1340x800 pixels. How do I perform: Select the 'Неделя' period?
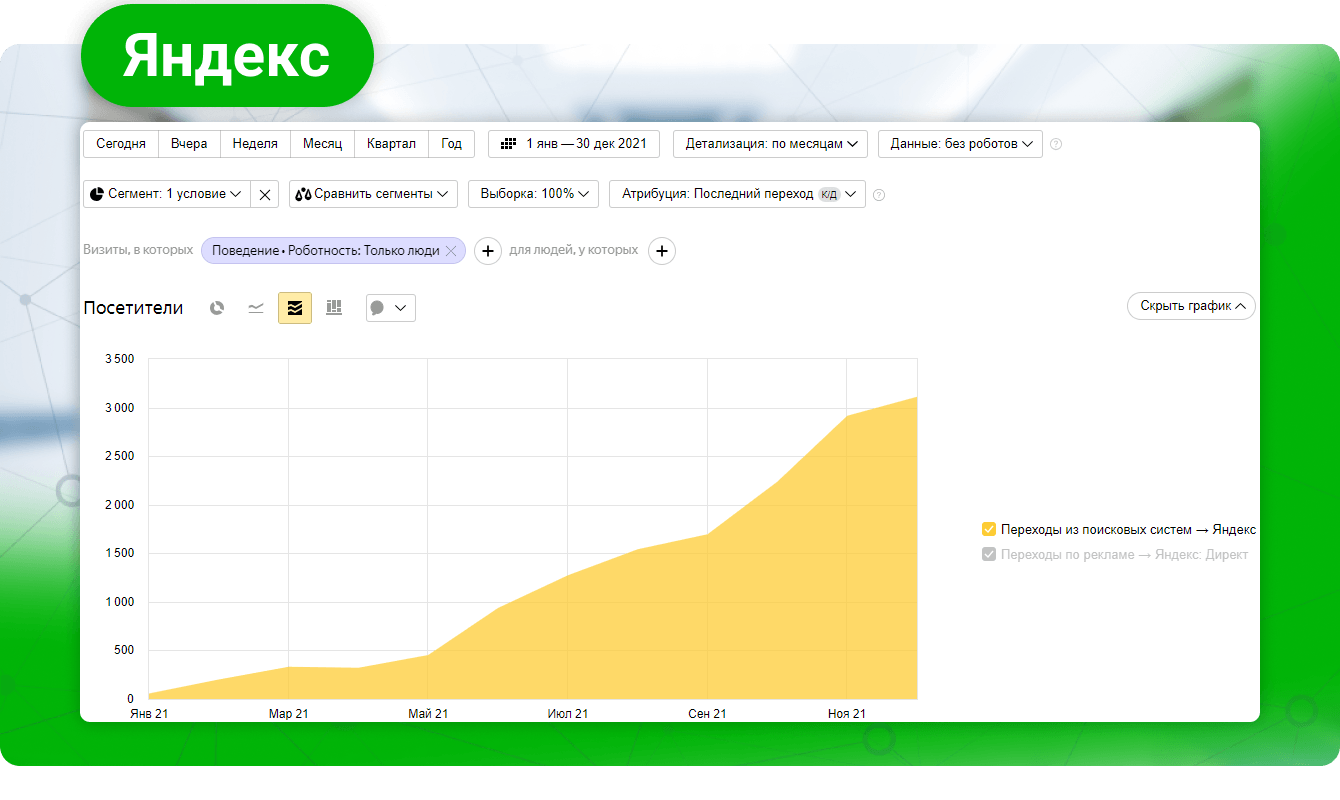point(255,144)
